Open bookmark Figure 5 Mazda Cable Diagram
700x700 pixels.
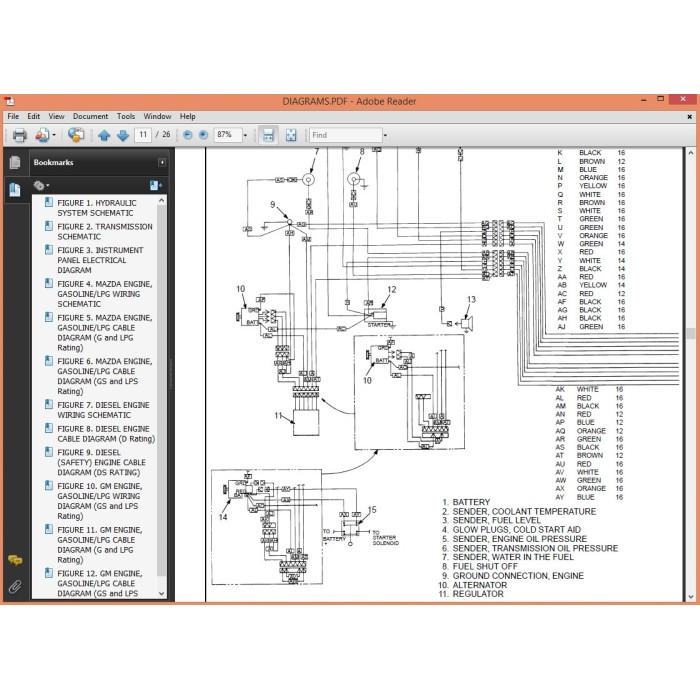point(104,333)
